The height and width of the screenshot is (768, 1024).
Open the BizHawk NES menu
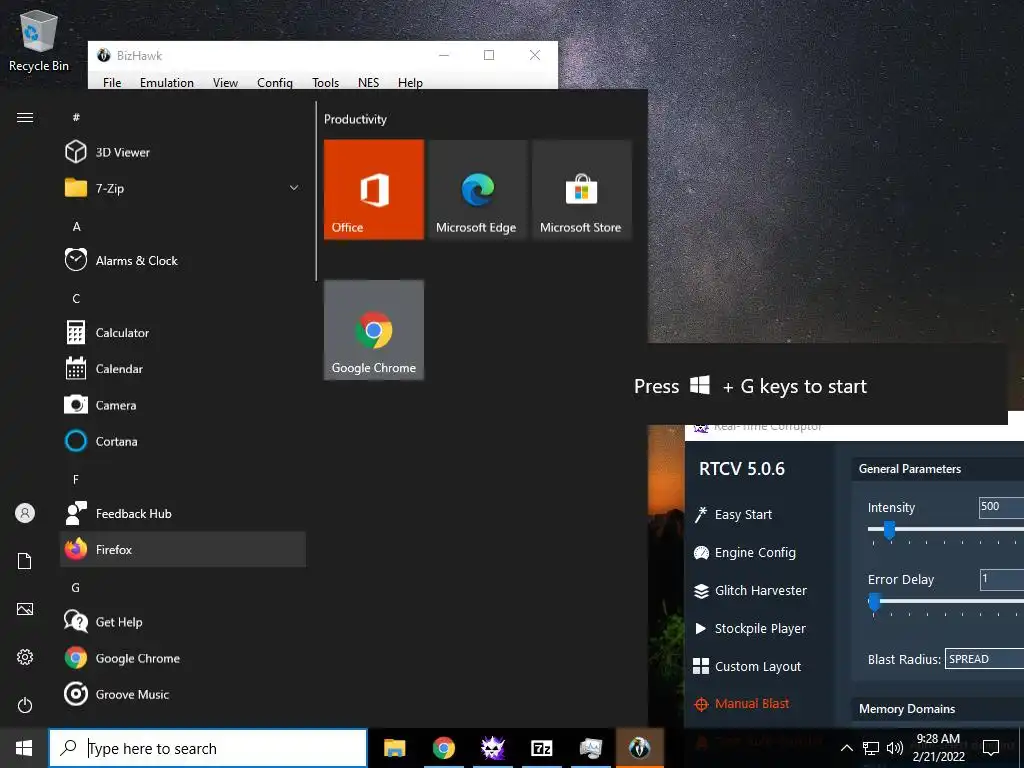pos(368,82)
